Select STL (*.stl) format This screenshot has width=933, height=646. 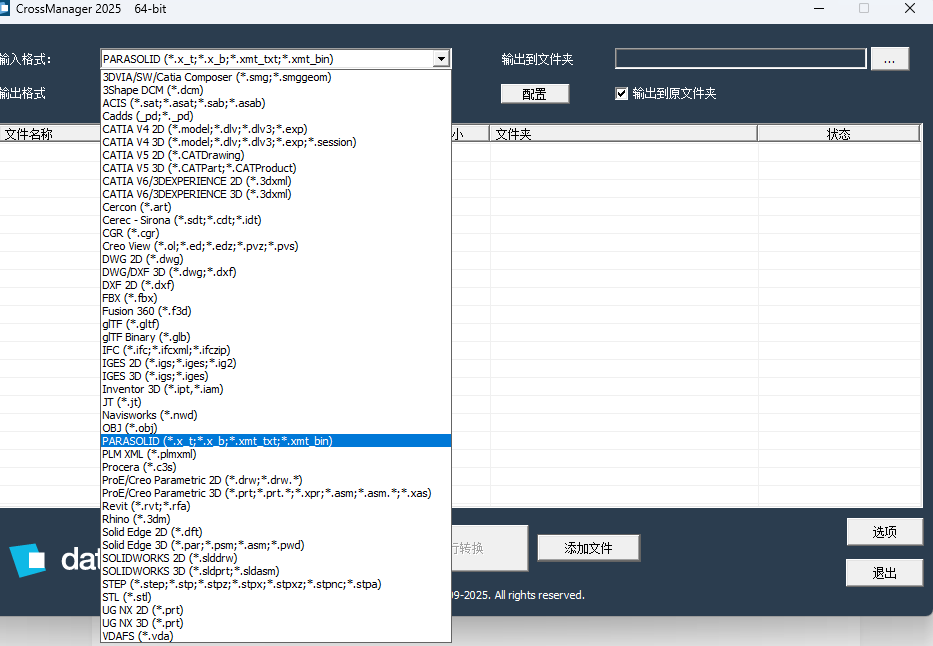point(276,597)
